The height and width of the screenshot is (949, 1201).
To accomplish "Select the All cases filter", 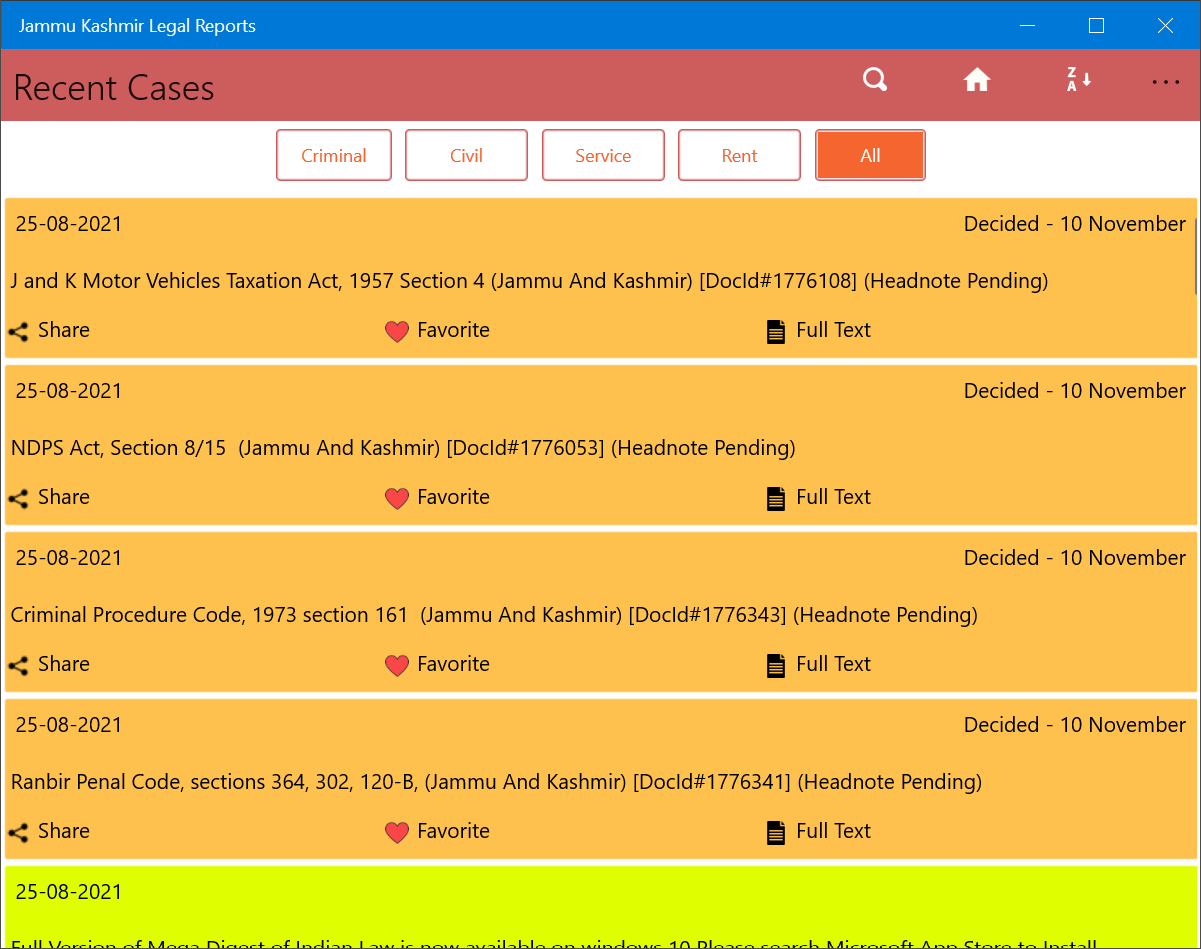I will click(870, 155).
